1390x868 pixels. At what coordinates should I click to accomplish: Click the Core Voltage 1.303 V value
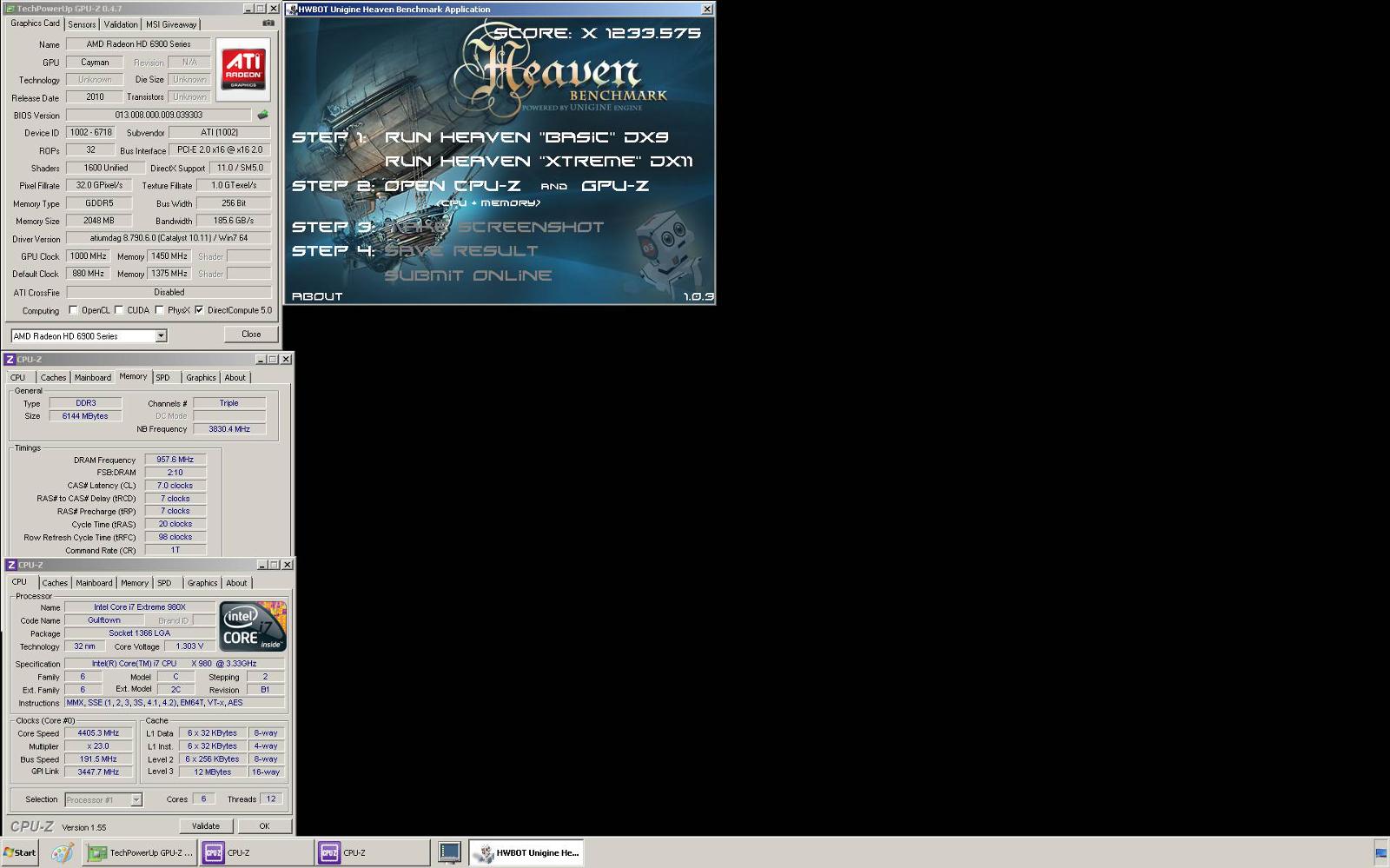coord(189,646)
